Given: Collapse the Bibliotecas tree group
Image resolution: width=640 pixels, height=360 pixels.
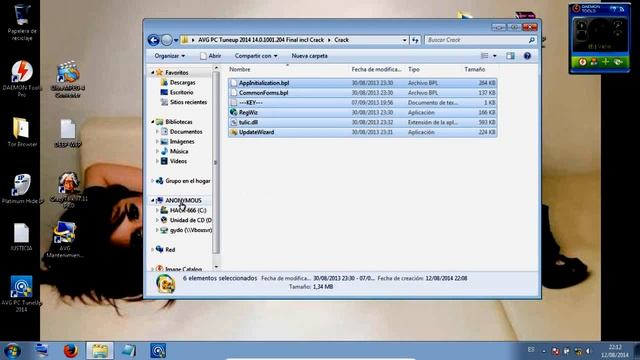Looking at the screenshot, I should coord(153,122).
